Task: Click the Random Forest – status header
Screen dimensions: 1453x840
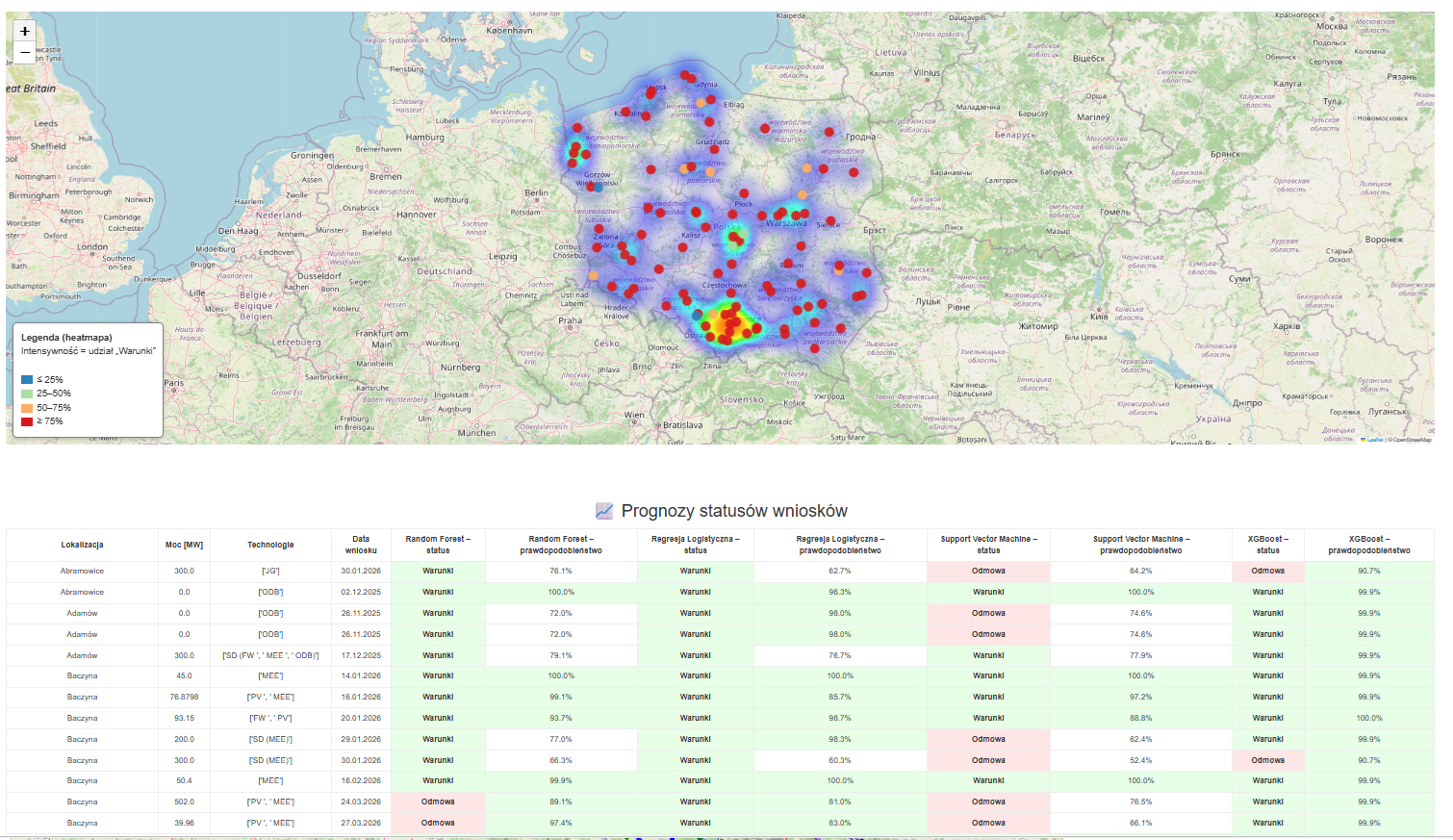Action: click(438, 545)
